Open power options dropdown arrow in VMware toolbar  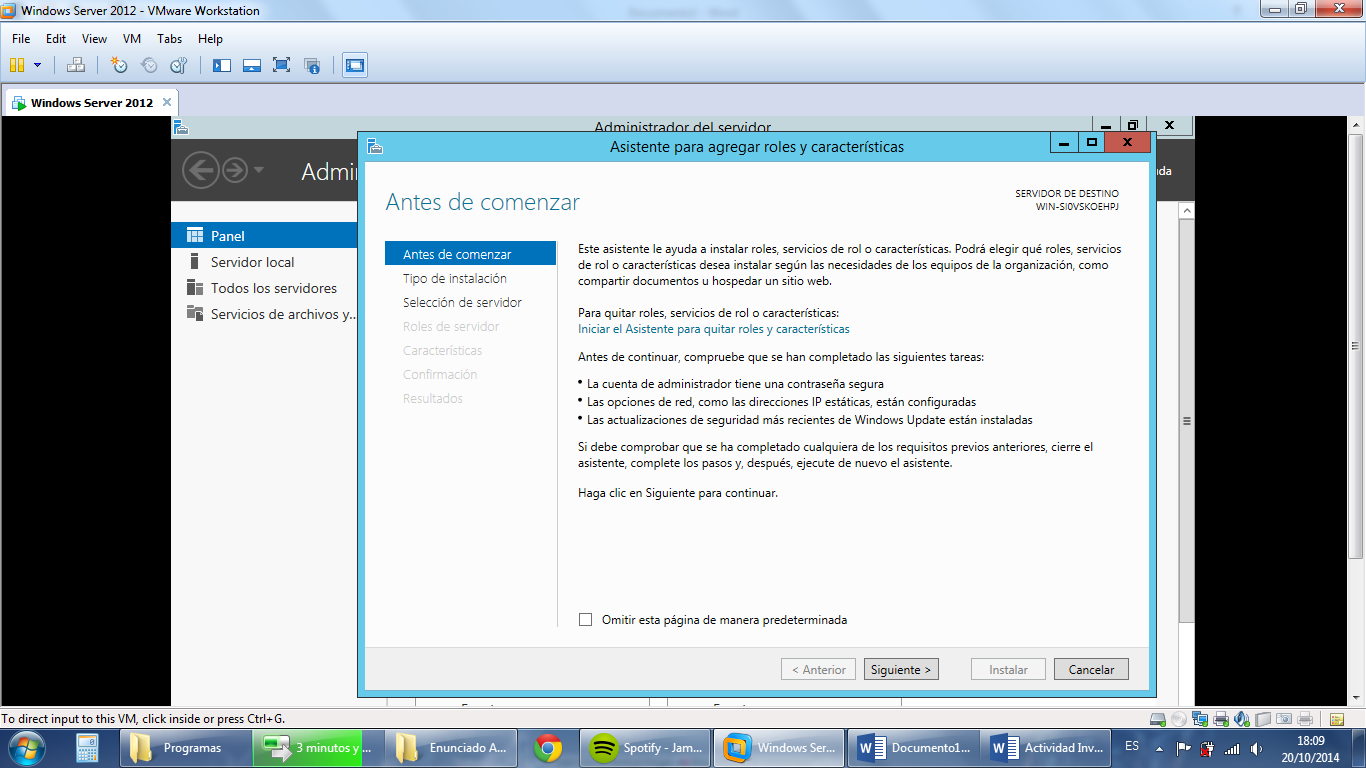[x=38, y=65]
